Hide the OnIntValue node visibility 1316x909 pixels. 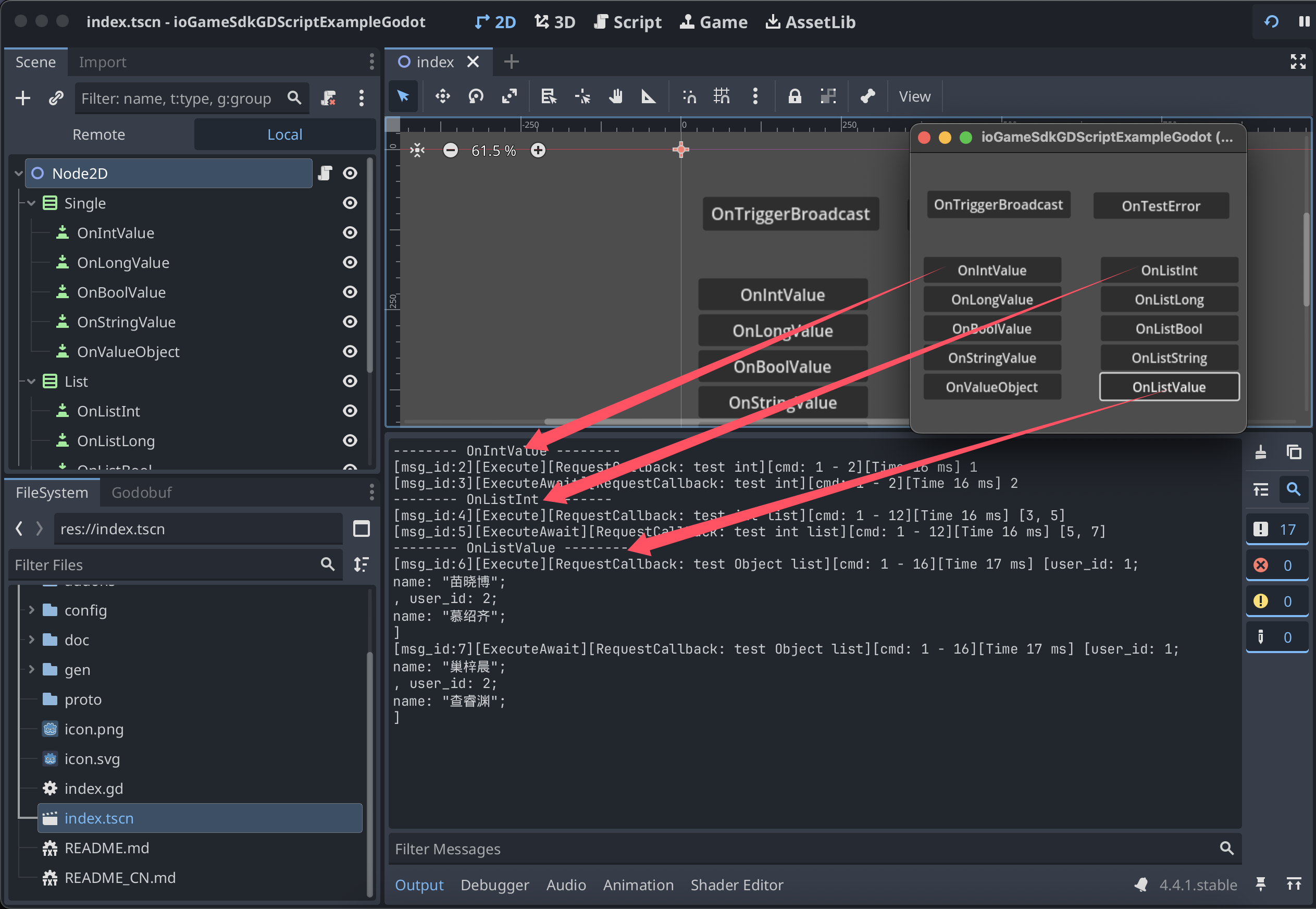350,233
